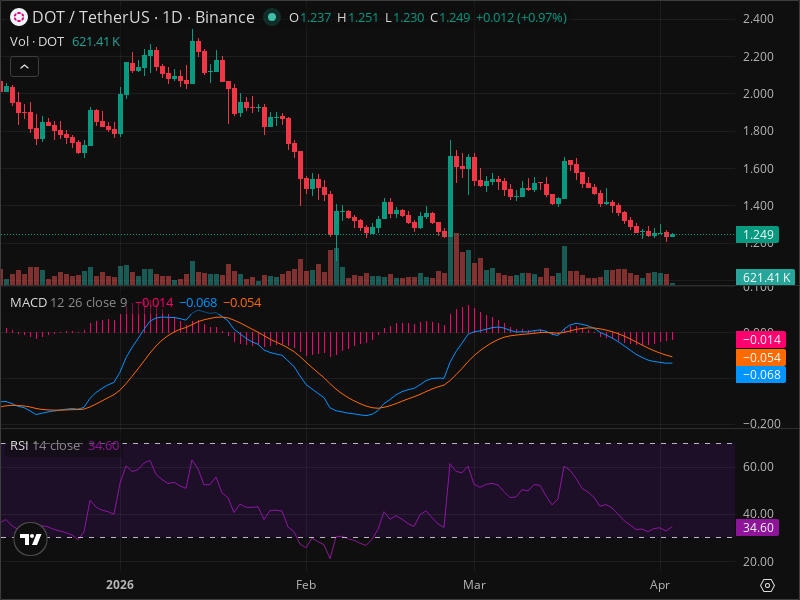Click the MACD signal value label −0.054
This screenshot has height=600, width=800.
[761, 358]
